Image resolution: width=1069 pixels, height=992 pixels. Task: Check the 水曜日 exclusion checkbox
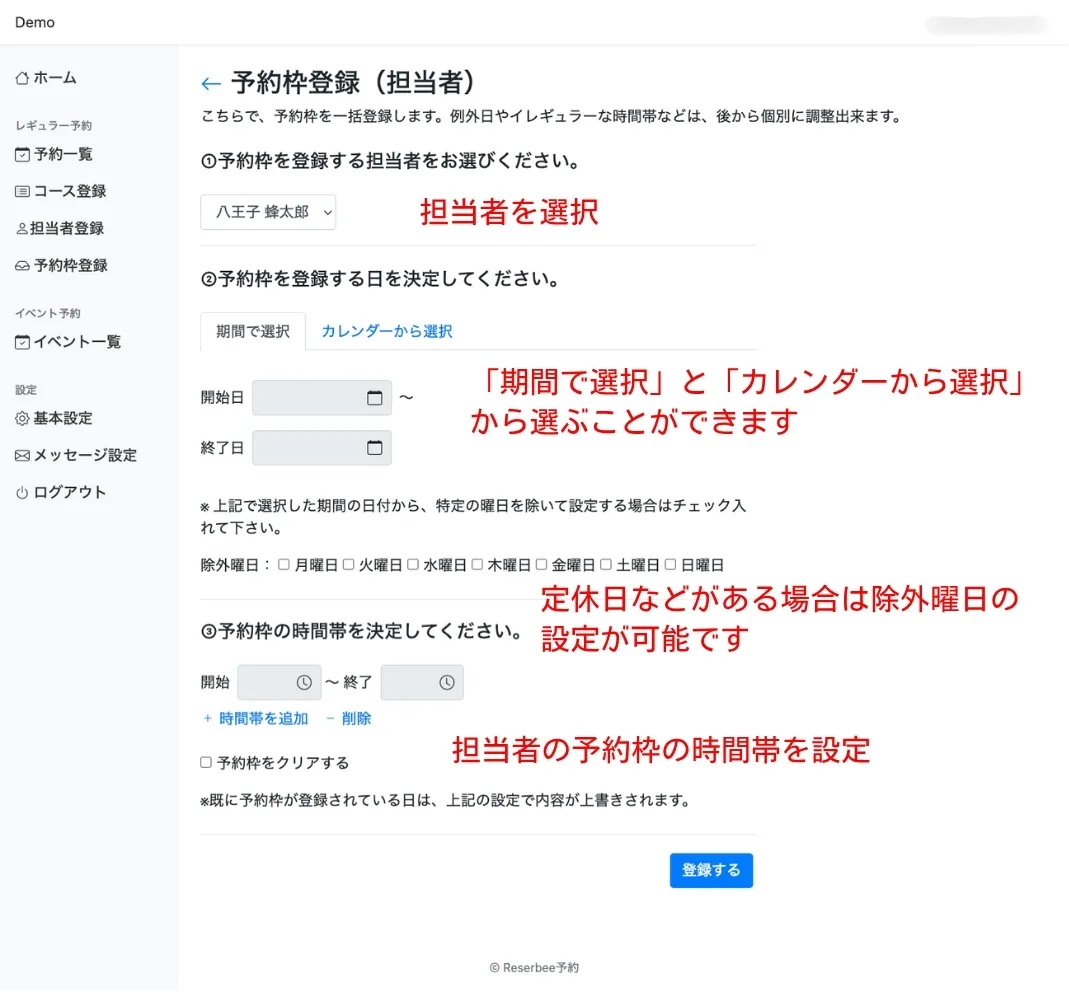(412, 564)
